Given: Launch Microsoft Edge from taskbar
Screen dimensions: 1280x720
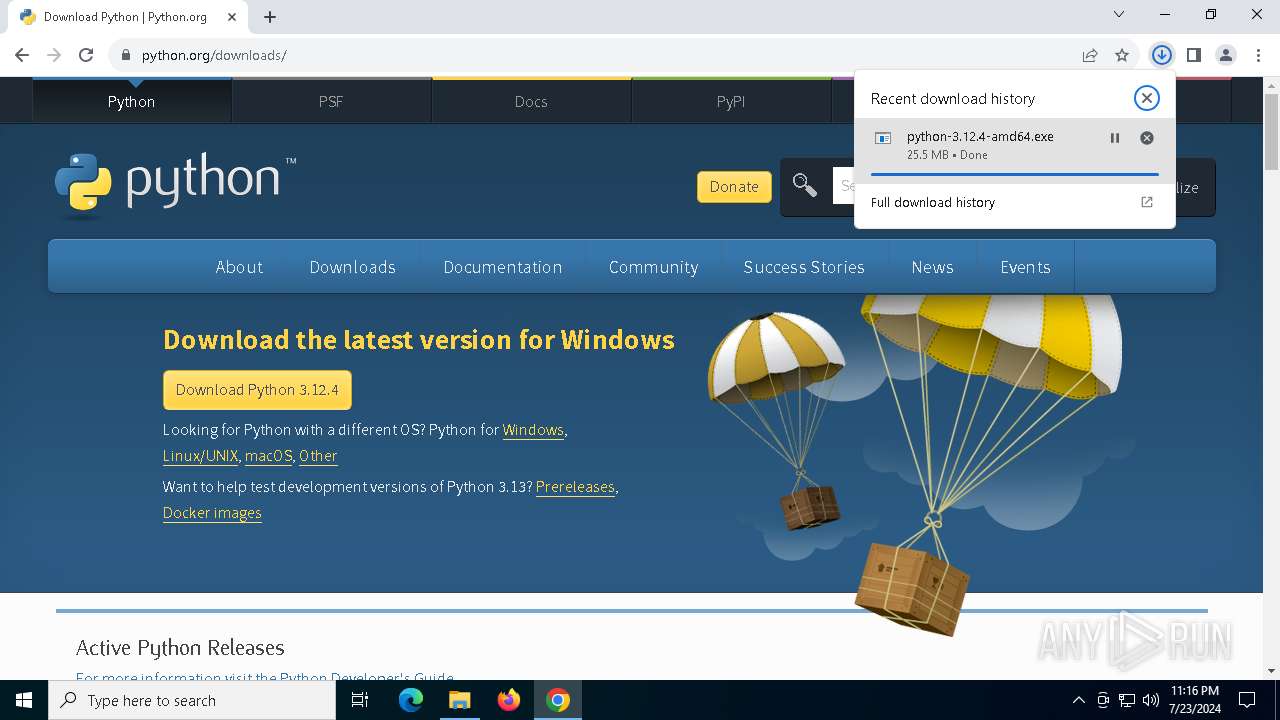Looking at the screenshot, I should pyautogui.click(x=411, y=700).
